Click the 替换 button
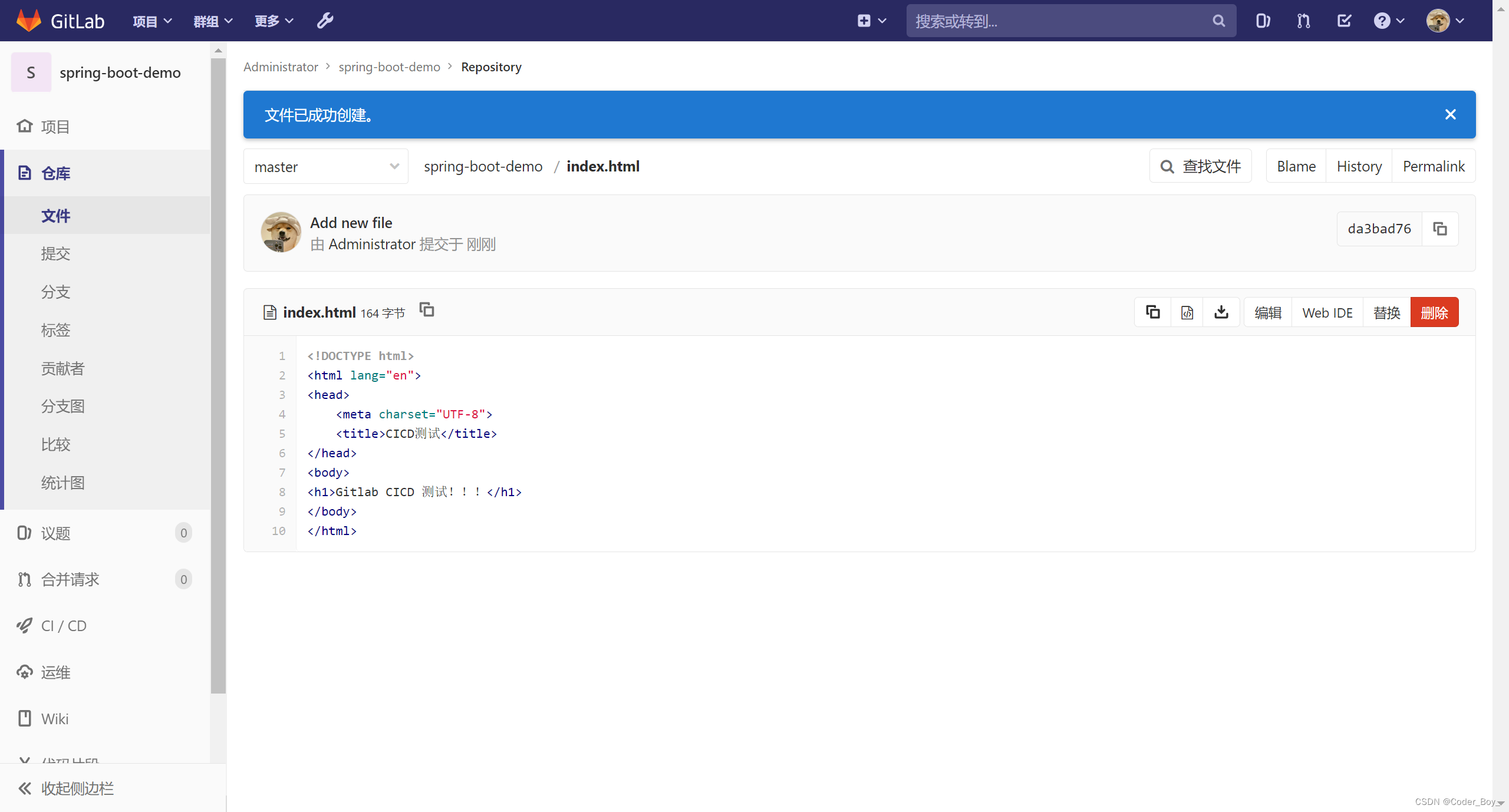 pos(1386,312)
